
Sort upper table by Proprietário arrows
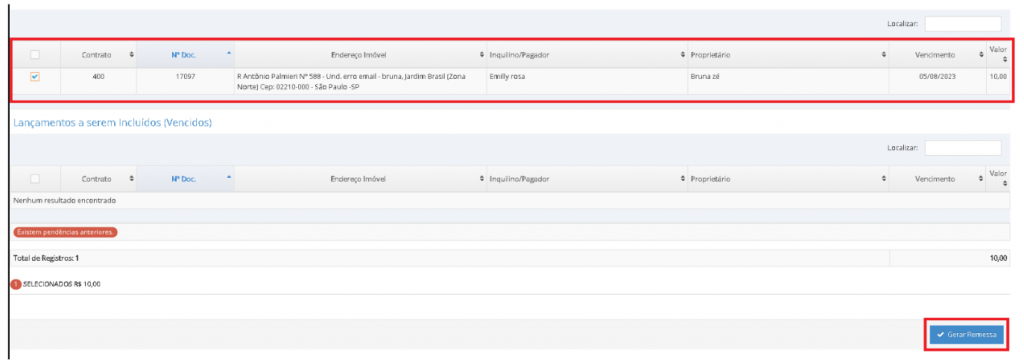[884, 55]
